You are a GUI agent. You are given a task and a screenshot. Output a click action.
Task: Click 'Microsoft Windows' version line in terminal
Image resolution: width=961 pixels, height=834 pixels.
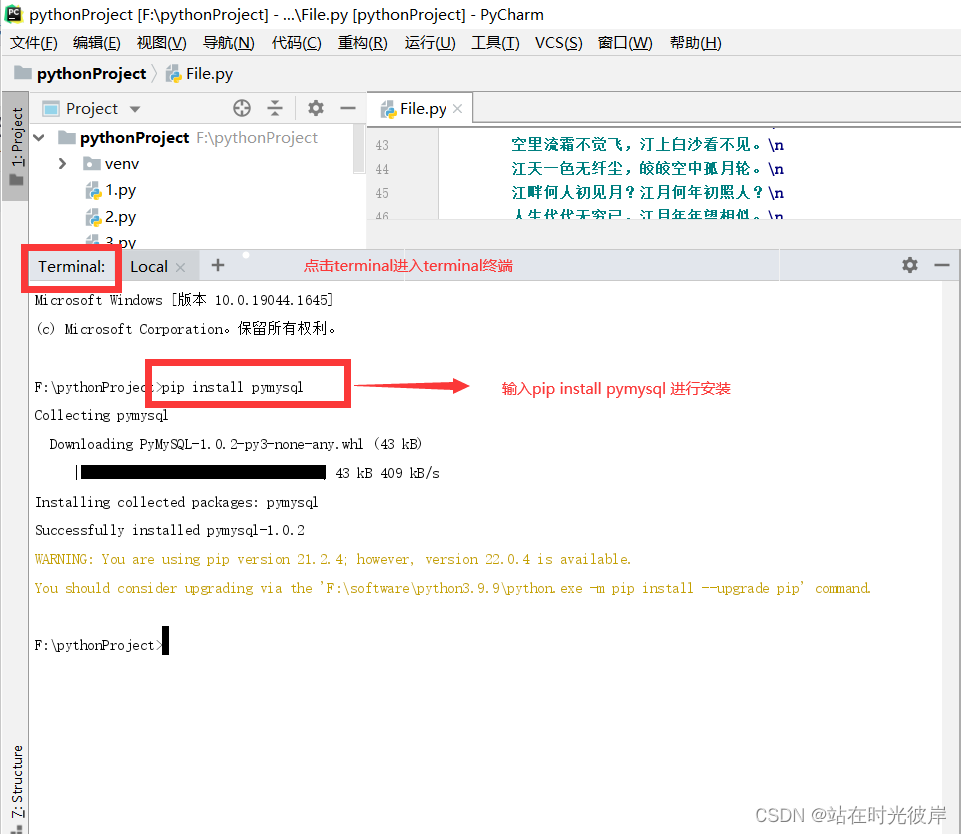pos(184,300)
